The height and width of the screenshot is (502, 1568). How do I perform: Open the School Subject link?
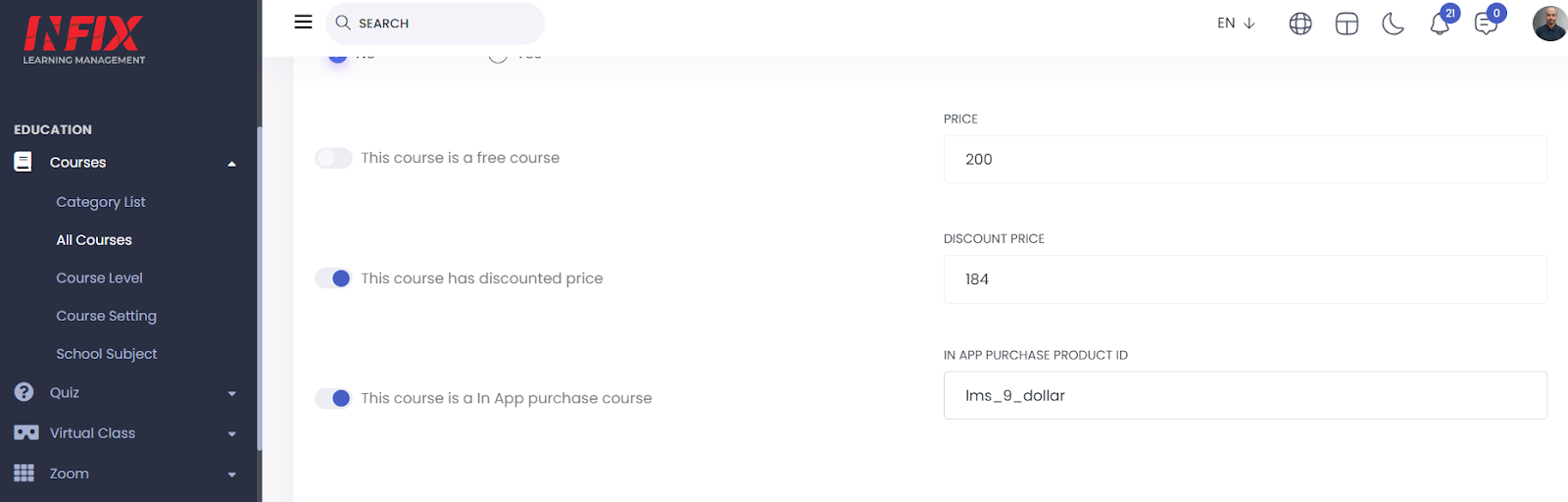click(106, 354)
